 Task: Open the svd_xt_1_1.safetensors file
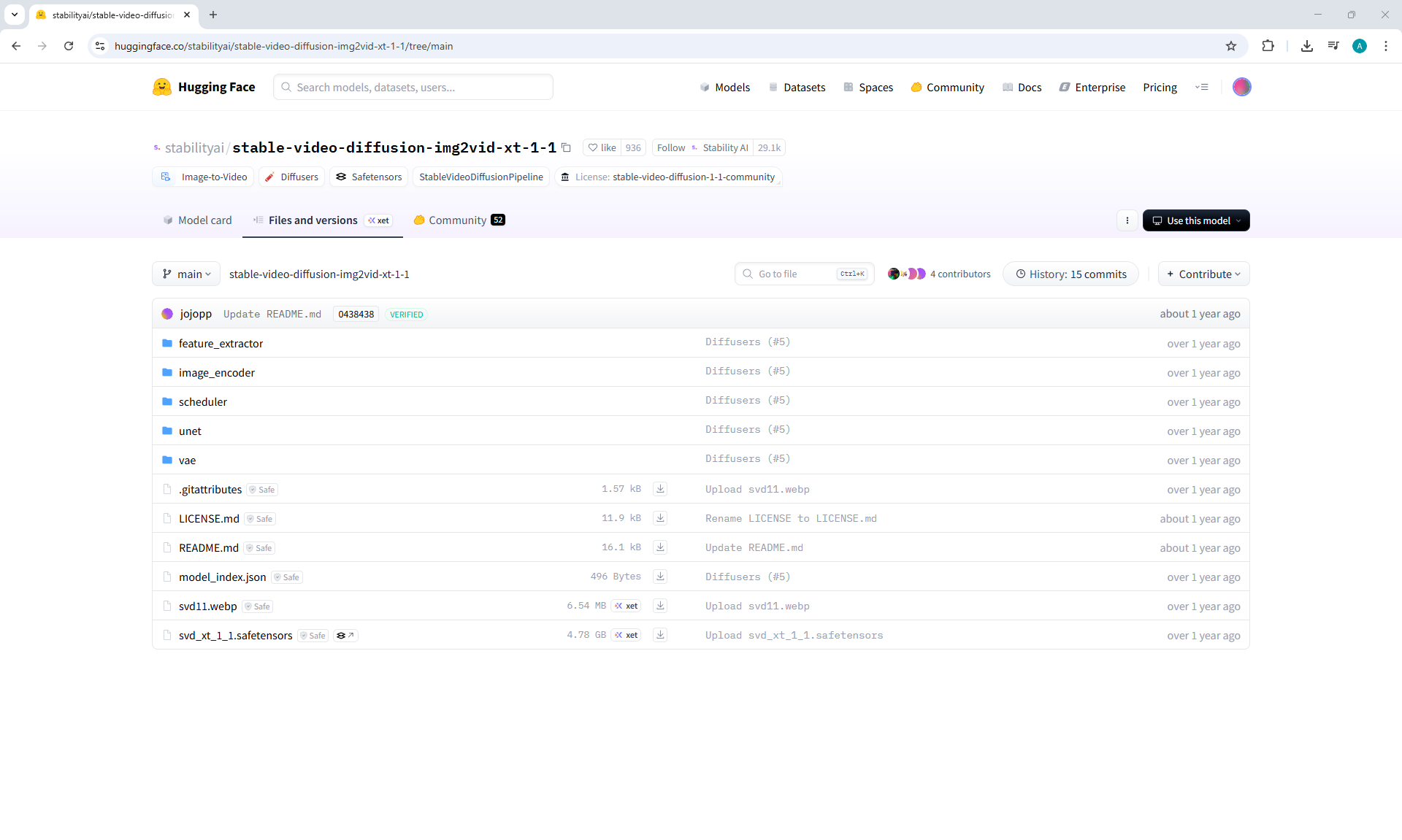[235, 635]
